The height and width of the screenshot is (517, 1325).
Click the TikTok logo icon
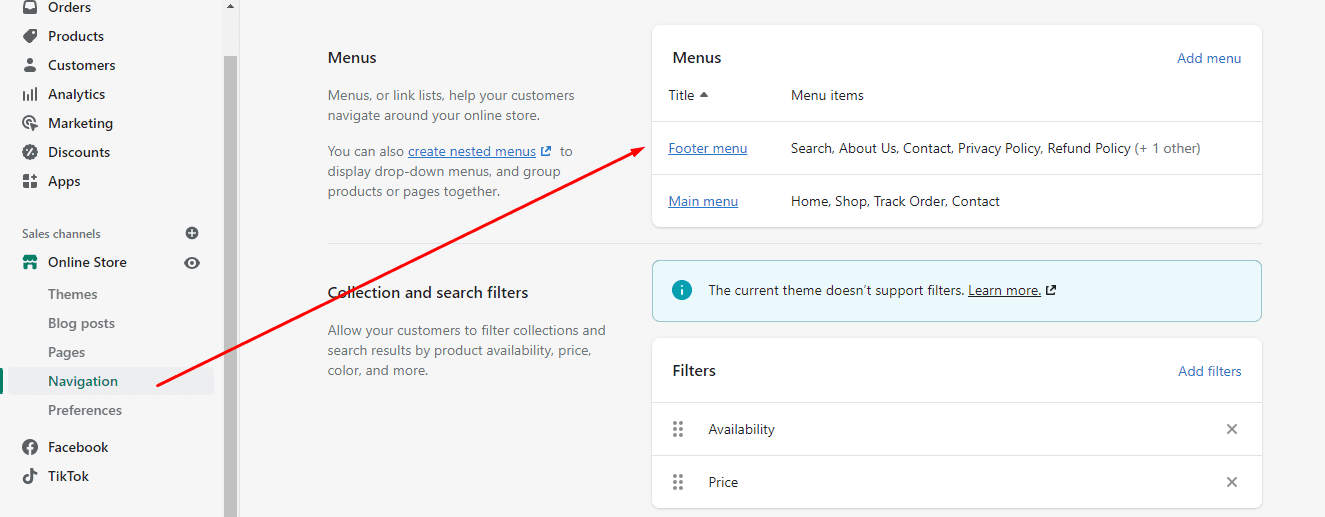[30, 476]
